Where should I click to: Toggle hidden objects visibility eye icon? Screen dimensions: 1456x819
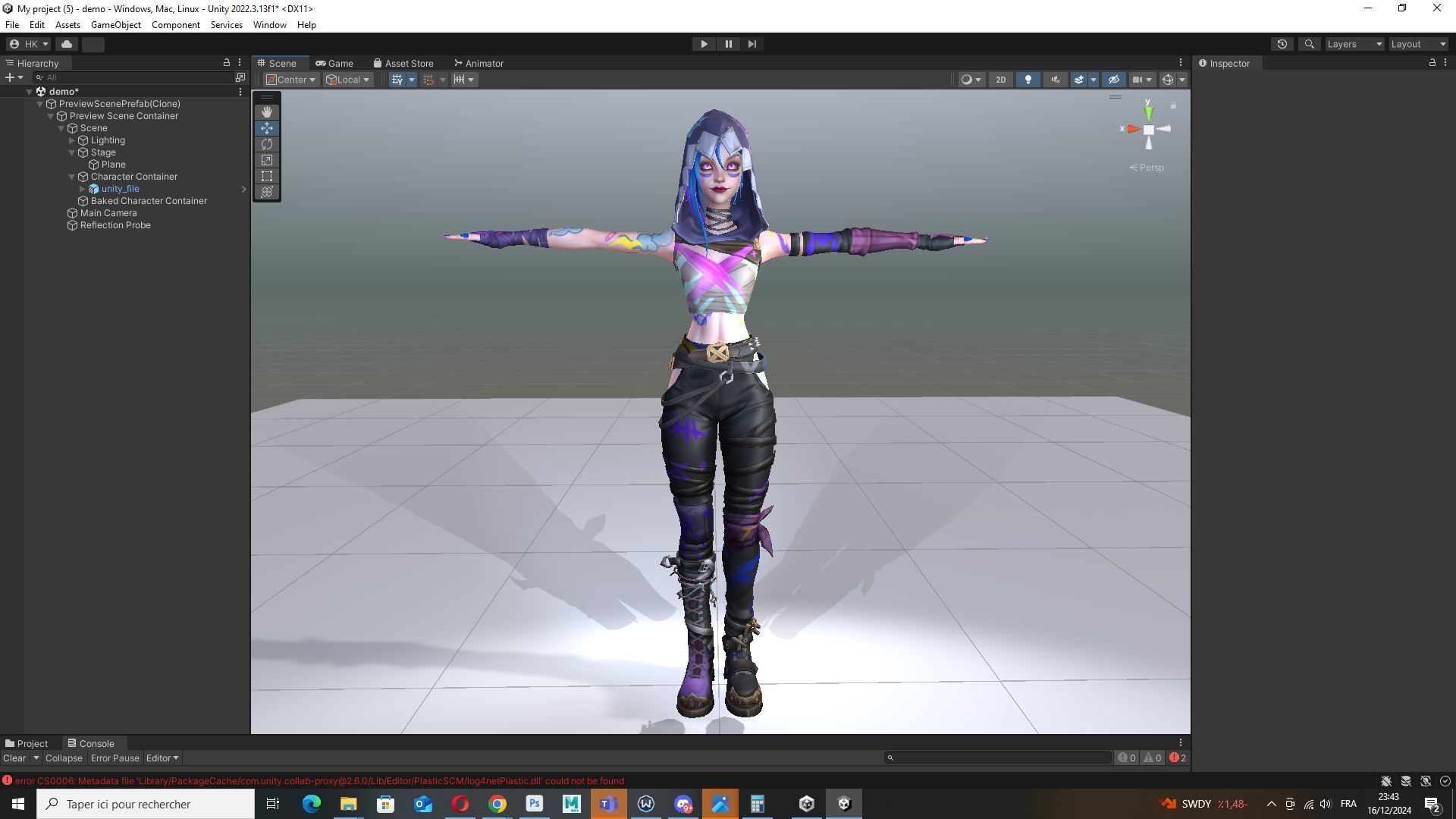1114,80
